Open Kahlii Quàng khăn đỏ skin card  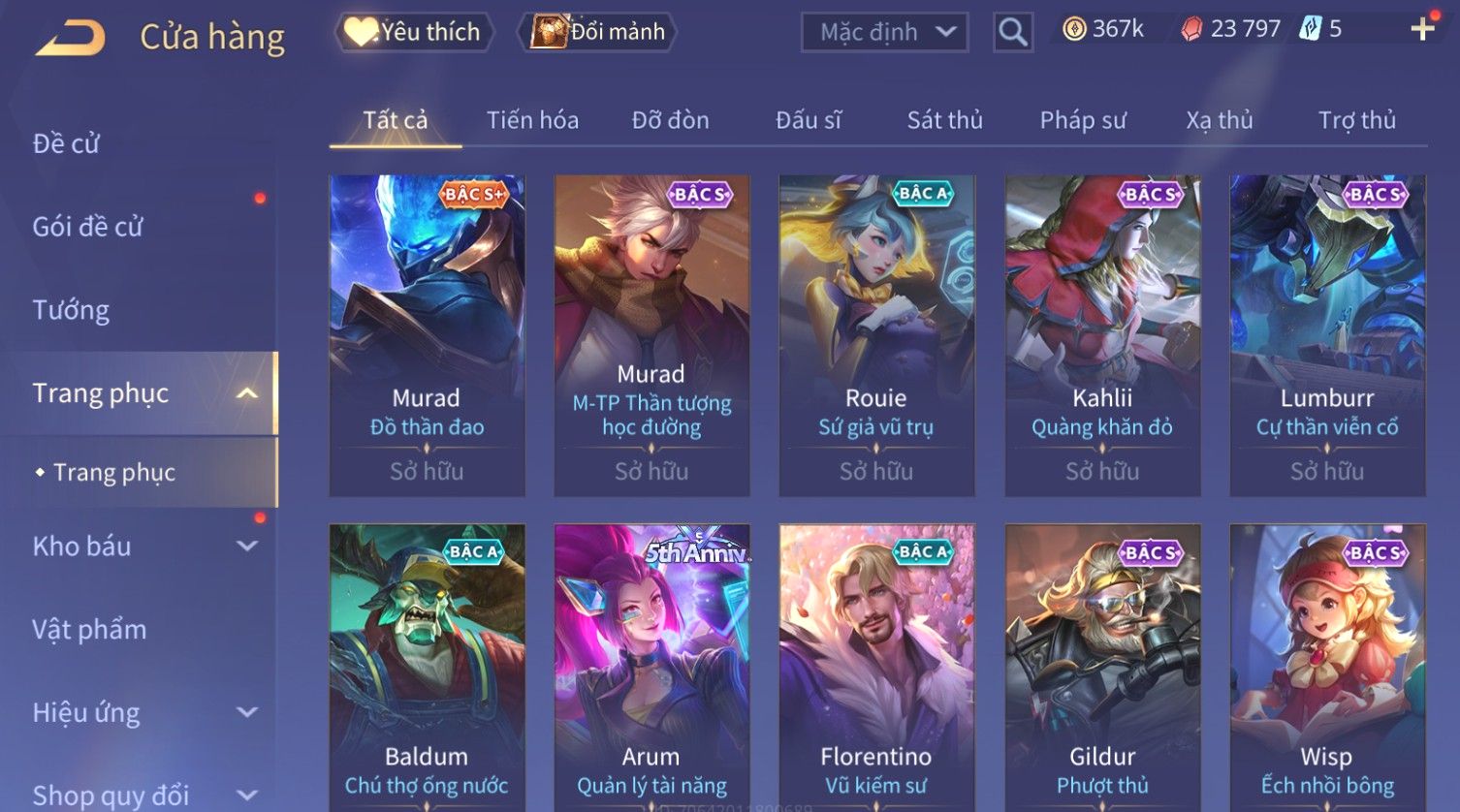pos(1102,335)
